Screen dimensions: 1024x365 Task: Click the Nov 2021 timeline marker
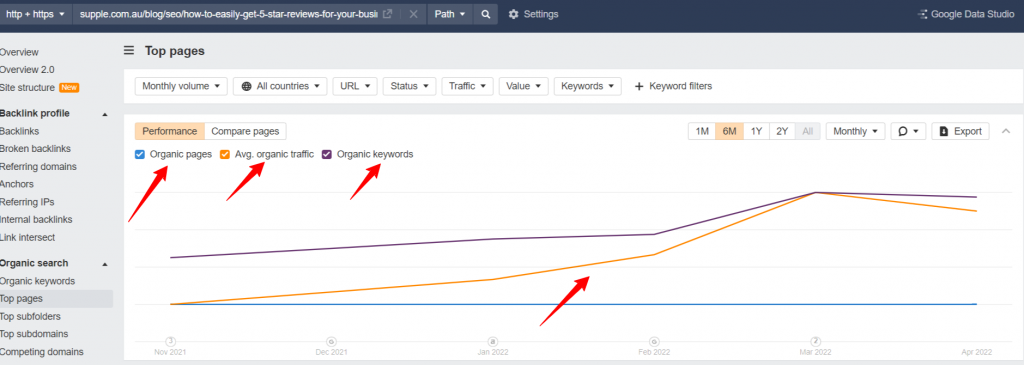170,341
